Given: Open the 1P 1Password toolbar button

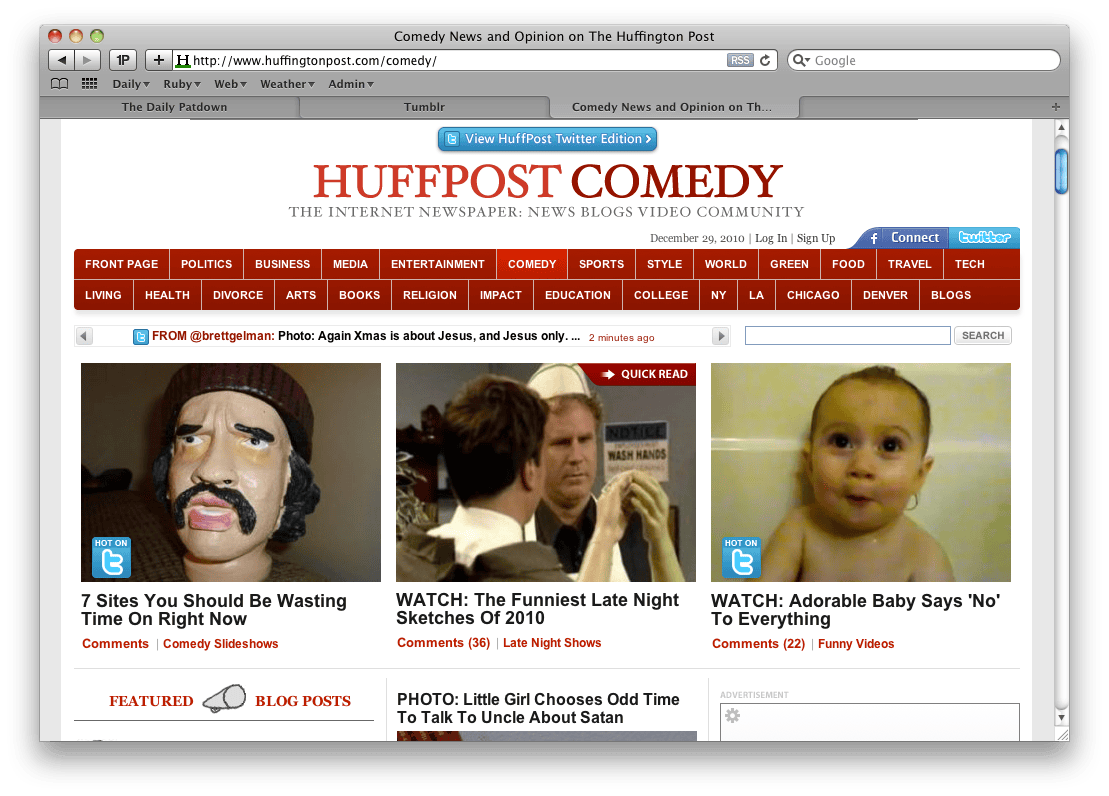Looking at the screenshot, I should (x=122, y=60).
